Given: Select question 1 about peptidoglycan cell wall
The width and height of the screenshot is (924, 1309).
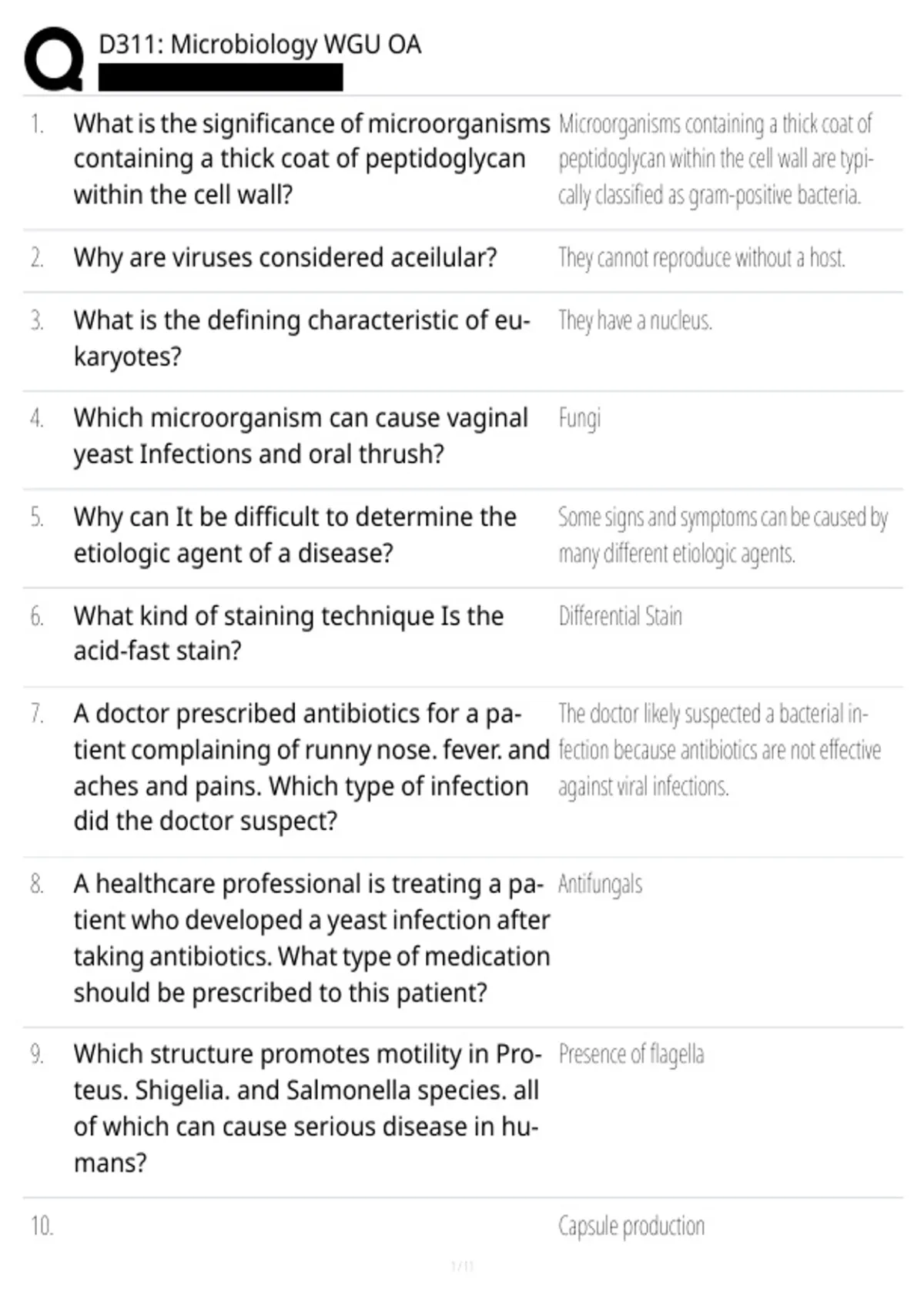Looking at the screenshot, I should pyautogui.click(x=312, y=159).
